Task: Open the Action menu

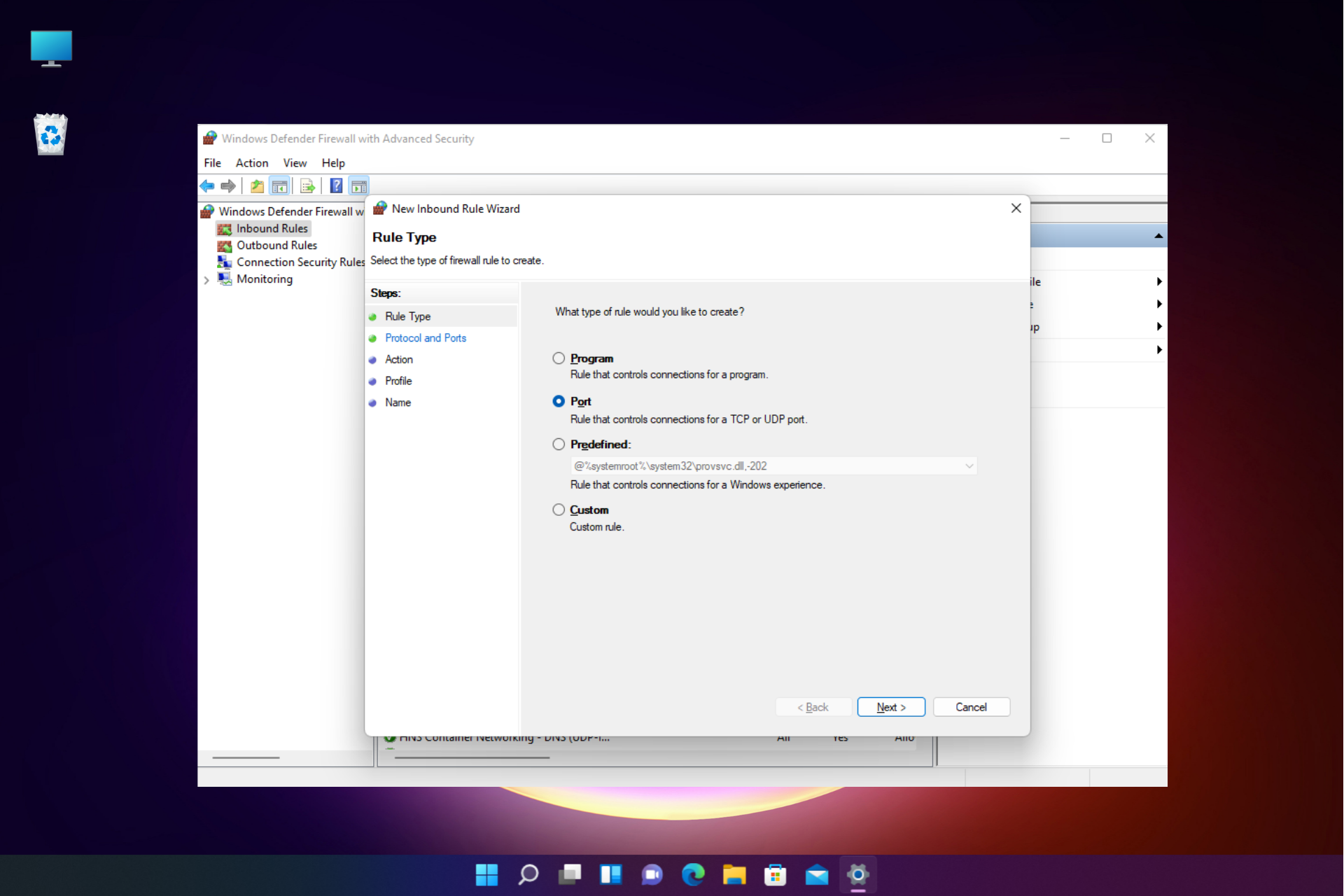Action: 251,162
